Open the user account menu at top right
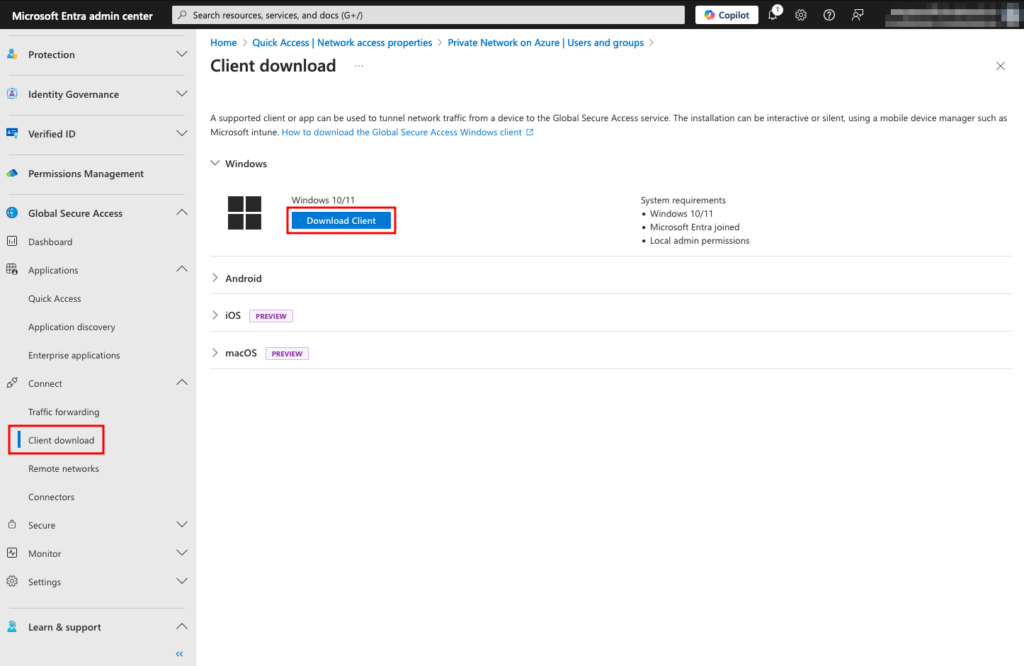Image resolution: width=1024 pixels, height=666 pixels. click(952, 15)
